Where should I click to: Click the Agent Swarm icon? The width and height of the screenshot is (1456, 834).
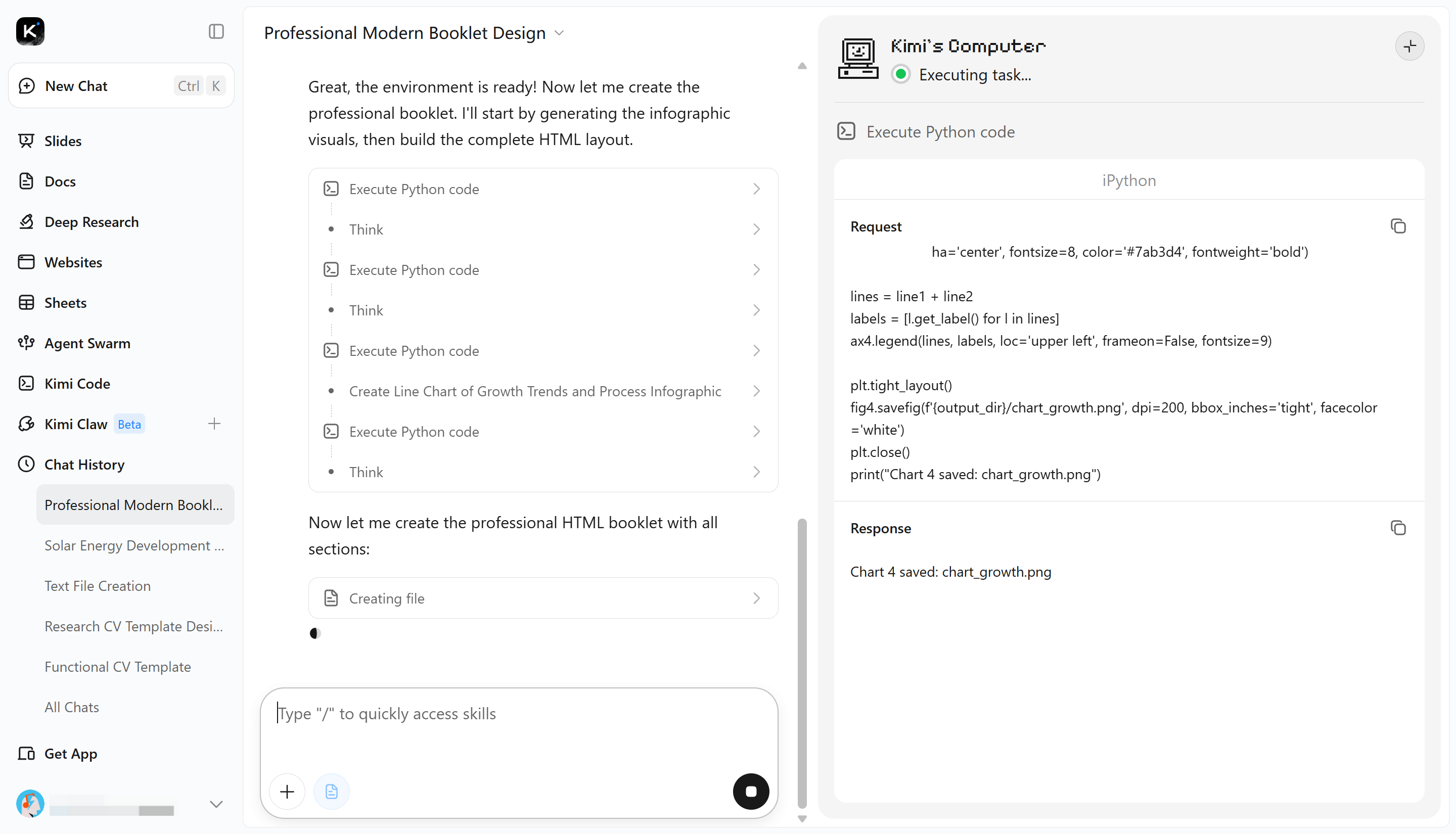(26, 343)
